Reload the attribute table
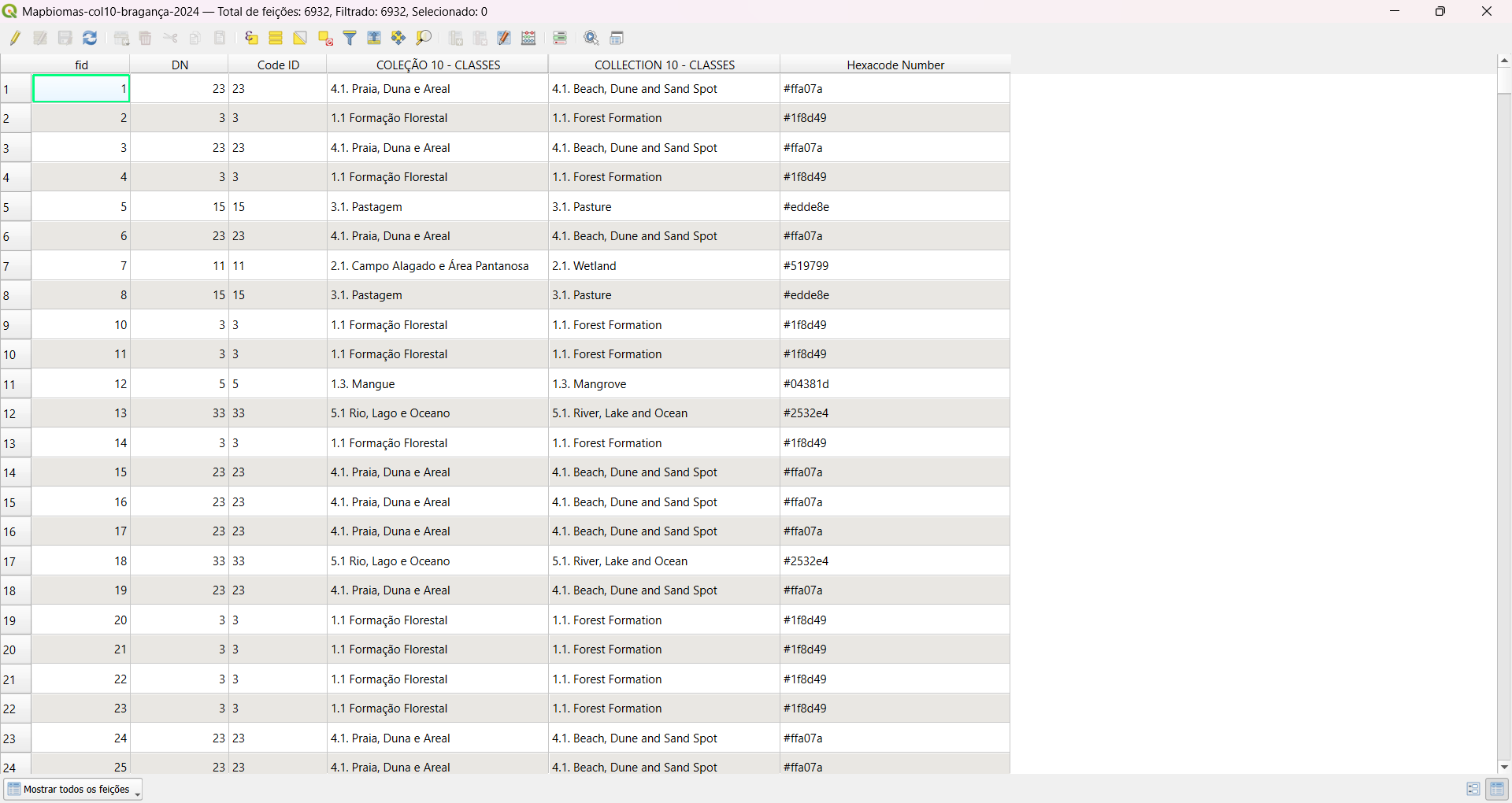 [90, 38]
